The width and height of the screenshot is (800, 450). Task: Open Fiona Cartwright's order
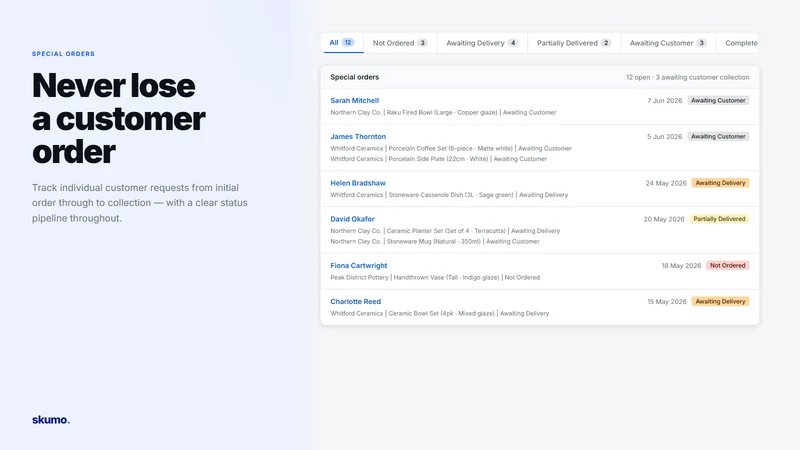359,265
